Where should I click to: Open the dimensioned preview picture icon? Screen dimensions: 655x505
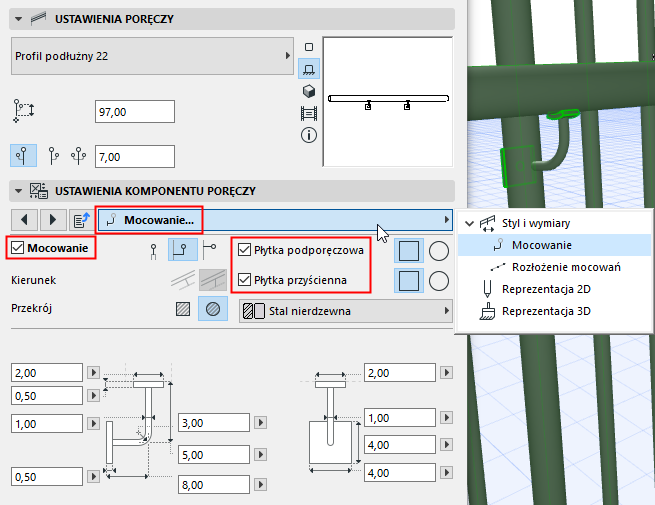[309, 113]
